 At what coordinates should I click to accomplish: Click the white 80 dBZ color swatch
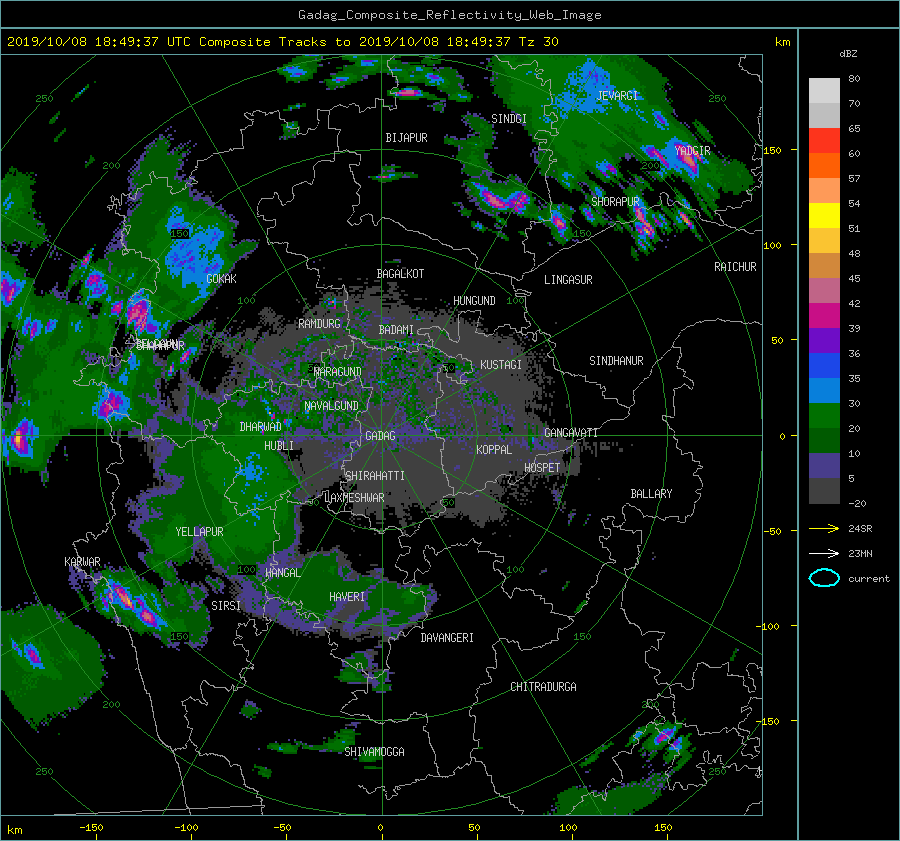coord(824,91)
